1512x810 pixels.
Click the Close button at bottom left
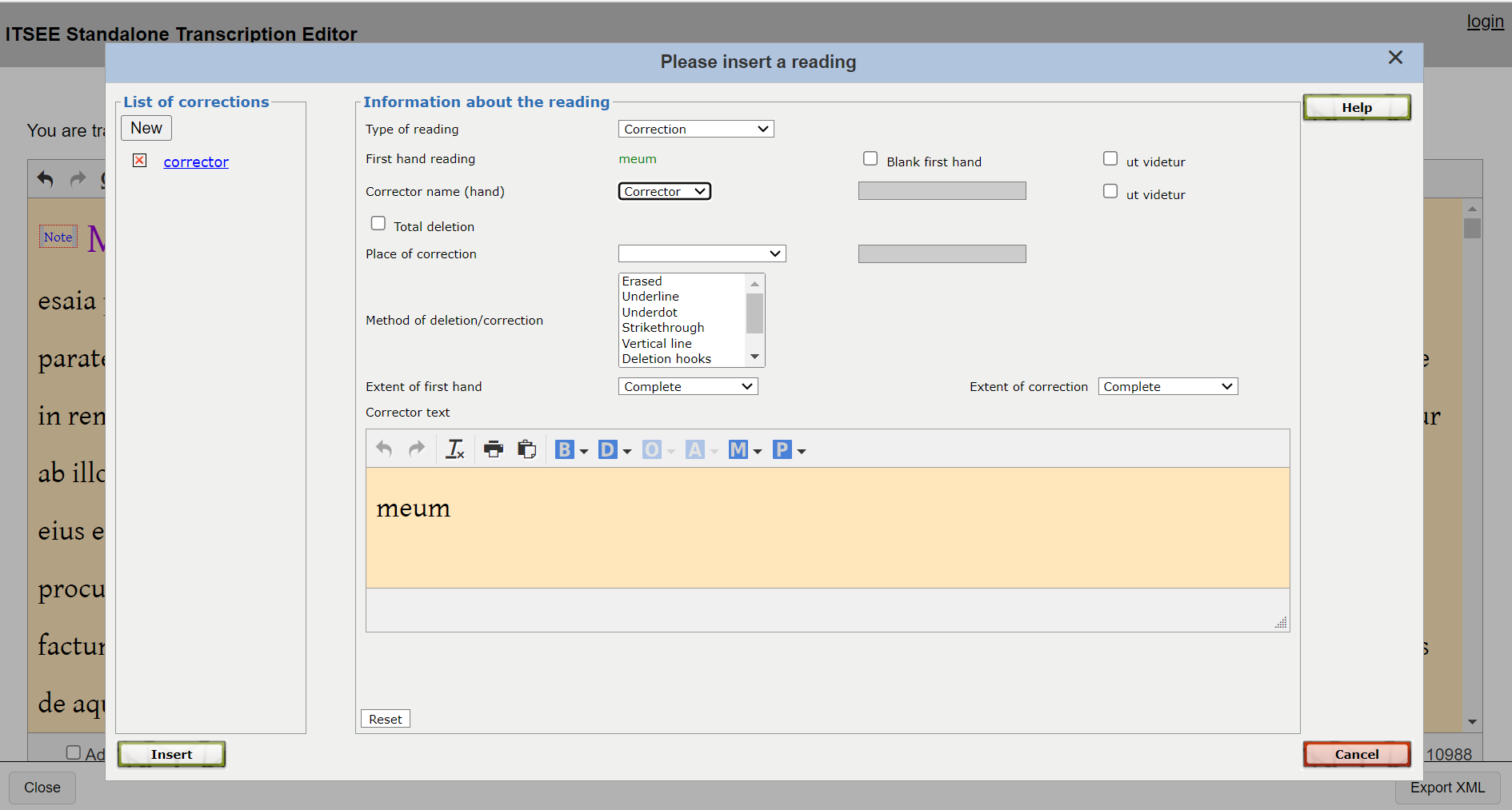pos(42,788)
